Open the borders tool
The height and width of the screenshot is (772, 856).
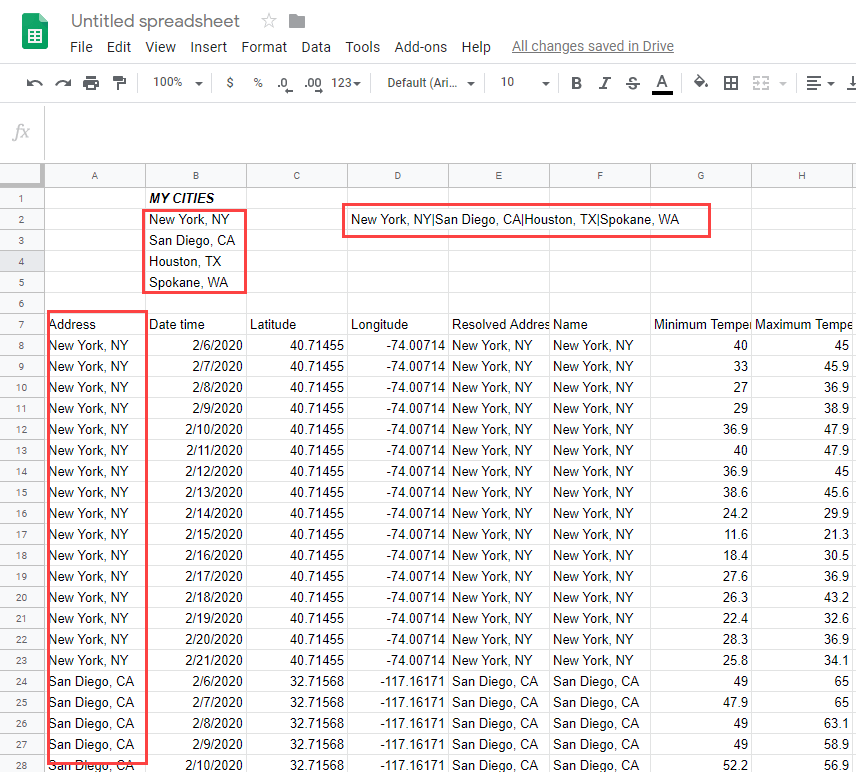(731, 83)
